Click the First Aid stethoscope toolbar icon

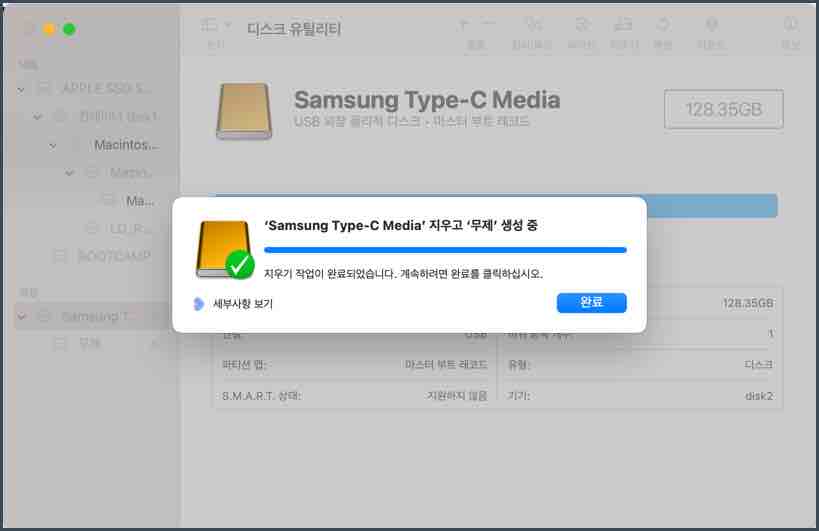533,25
